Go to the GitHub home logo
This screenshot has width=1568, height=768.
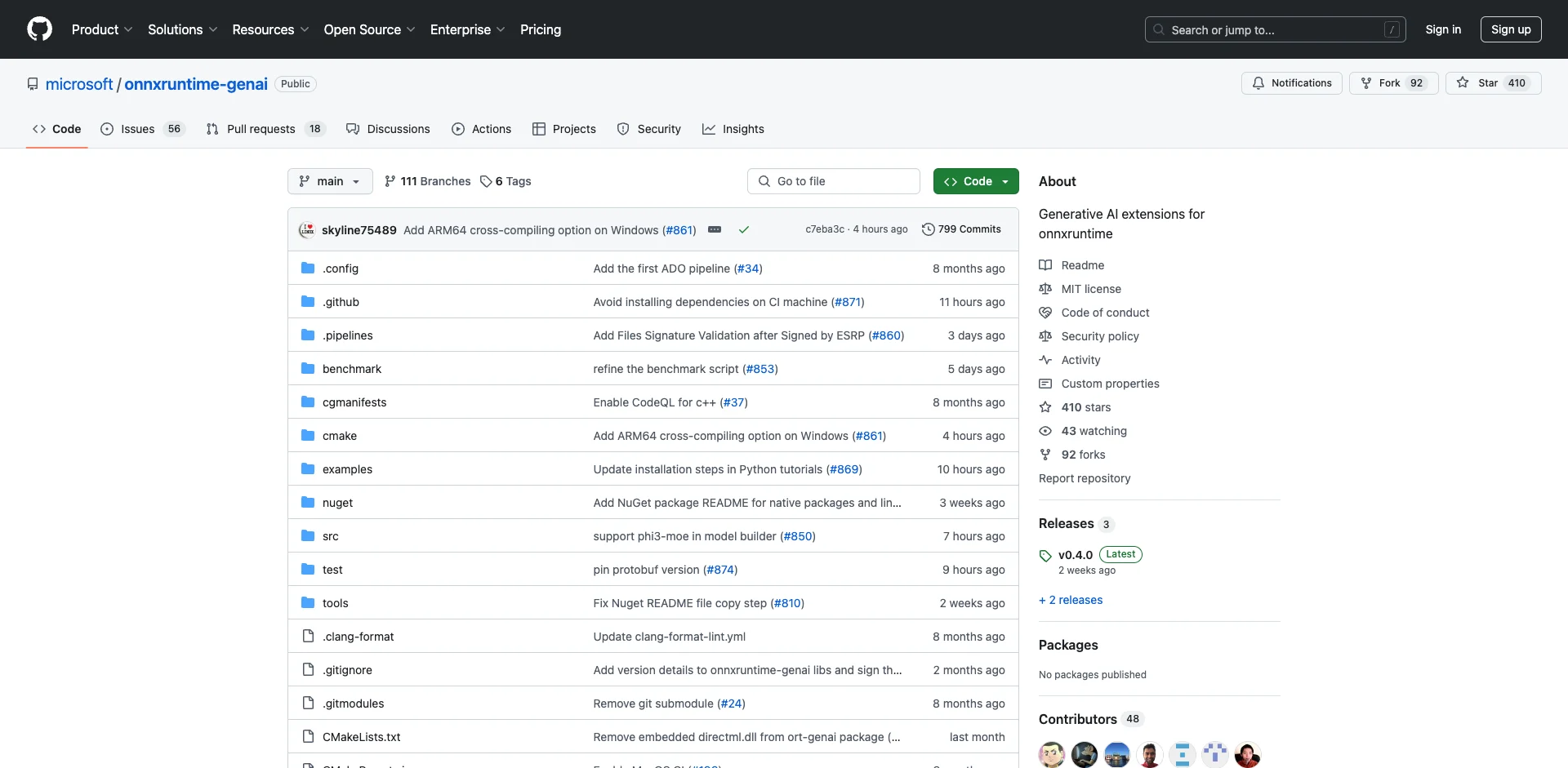(39, 29)
